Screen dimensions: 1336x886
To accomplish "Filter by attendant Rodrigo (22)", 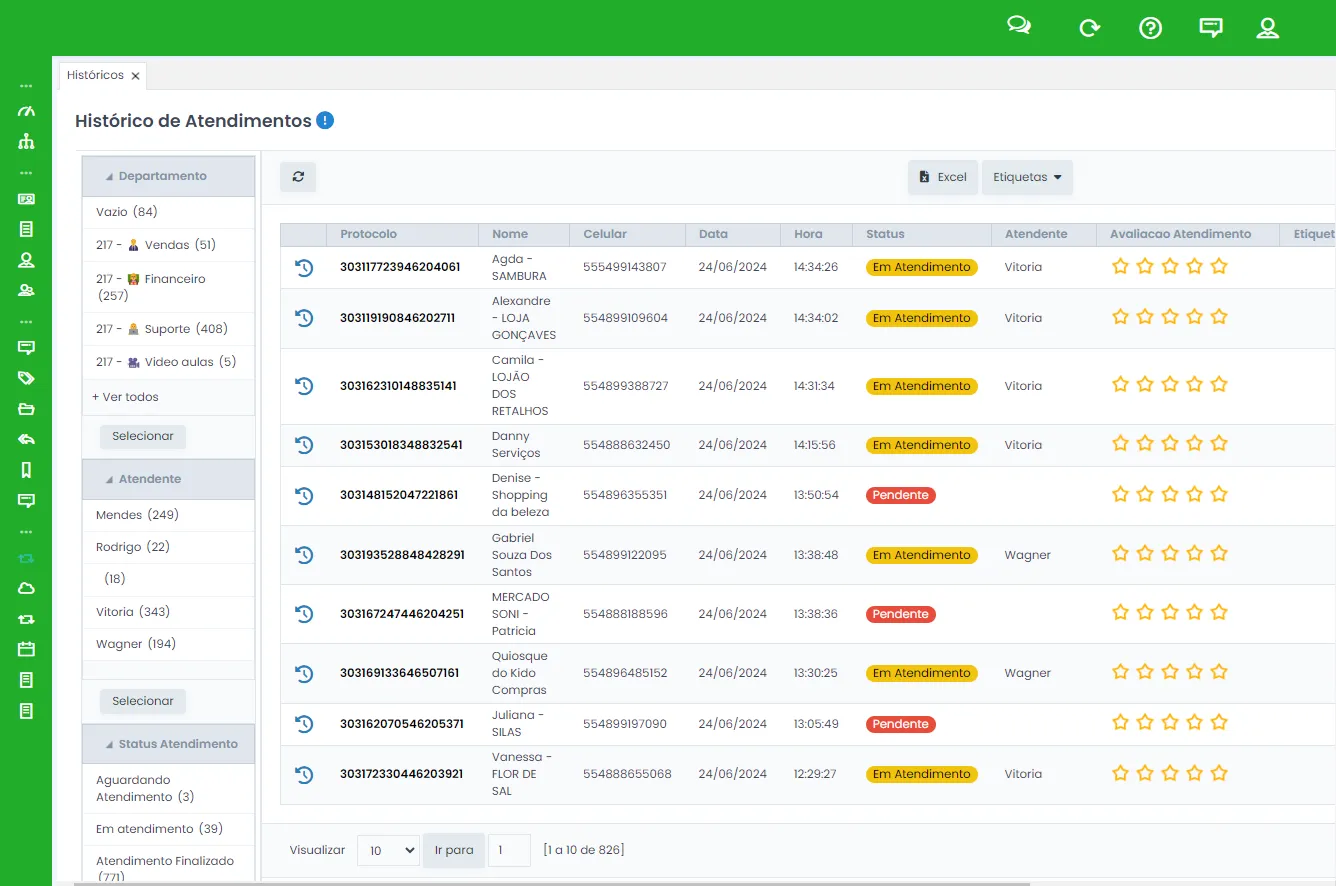I will coord(133,547).
